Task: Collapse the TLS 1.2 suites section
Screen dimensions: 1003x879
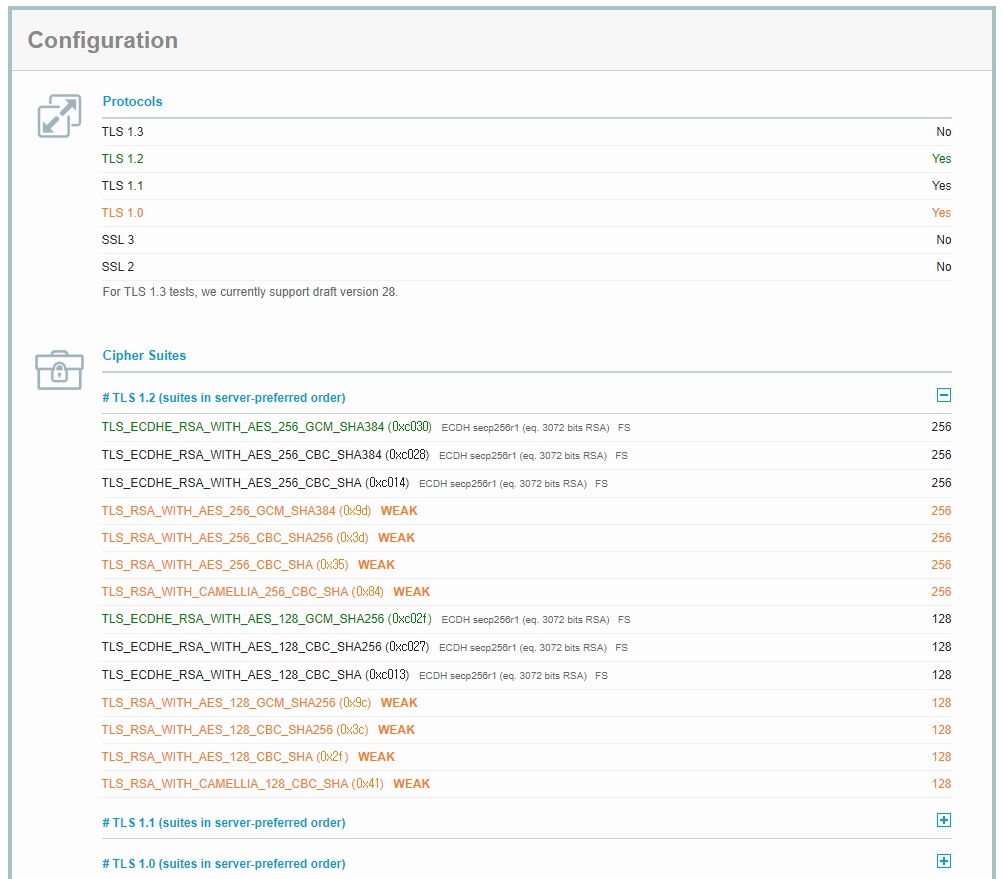Action: [x=943, y=396]
